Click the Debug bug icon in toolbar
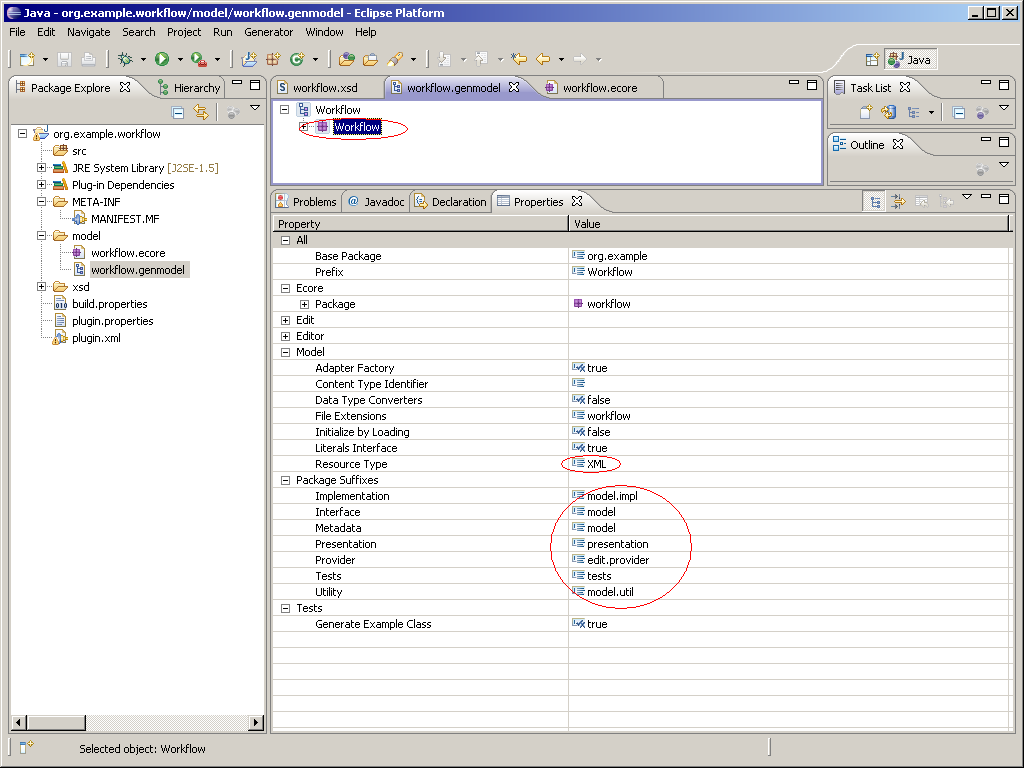The height and width of the screenshot is (768, 1024). [125, 59]
